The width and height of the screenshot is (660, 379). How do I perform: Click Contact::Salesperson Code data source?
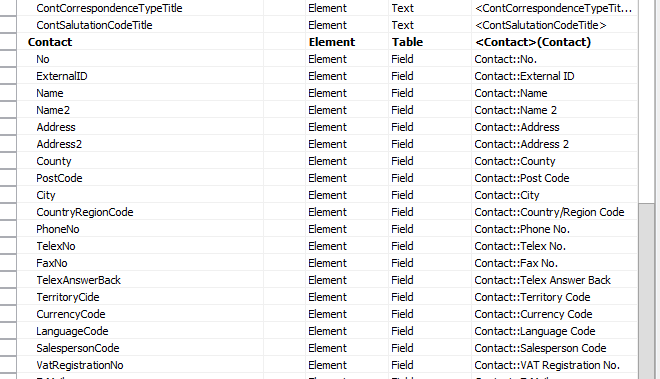point(540,348)
